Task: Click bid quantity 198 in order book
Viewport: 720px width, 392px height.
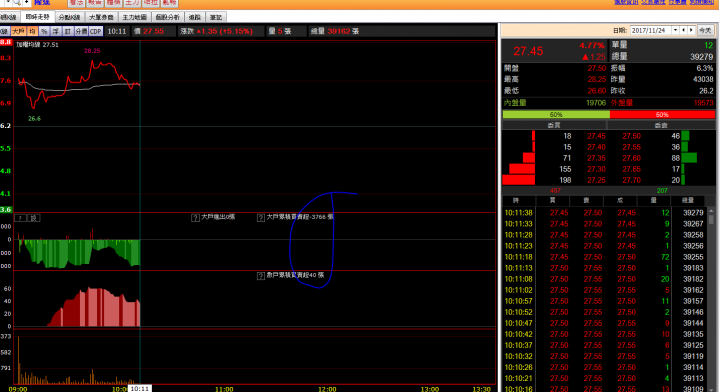Action: click(565, 180)
